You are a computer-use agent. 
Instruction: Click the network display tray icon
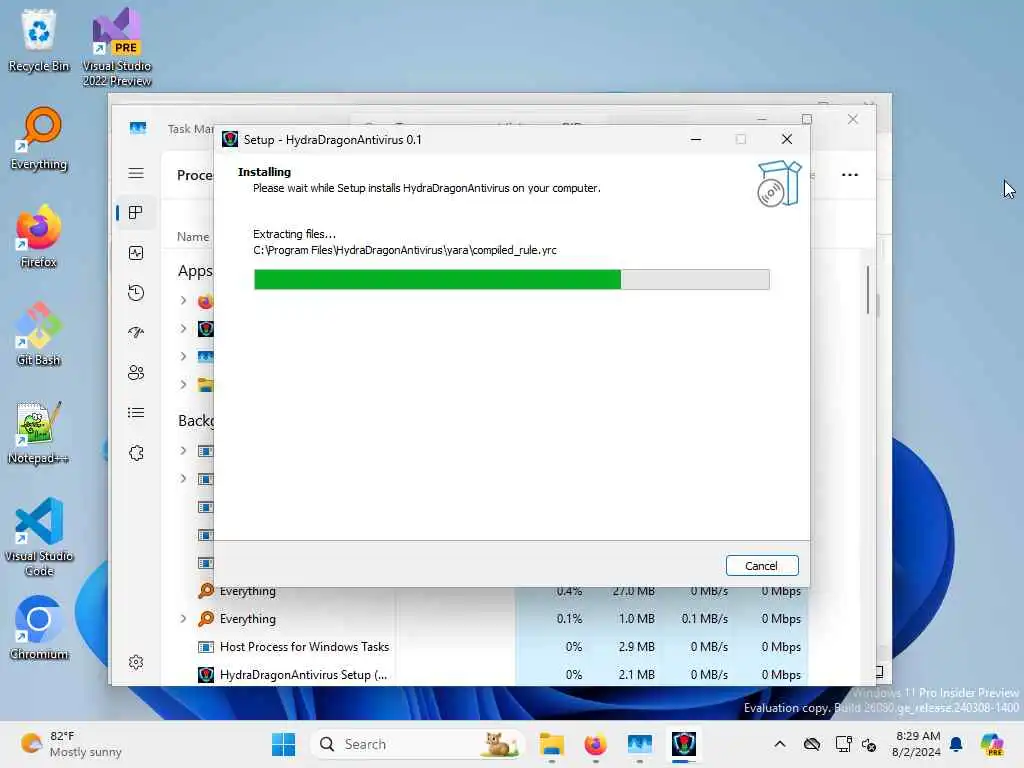tap(843, 744)
